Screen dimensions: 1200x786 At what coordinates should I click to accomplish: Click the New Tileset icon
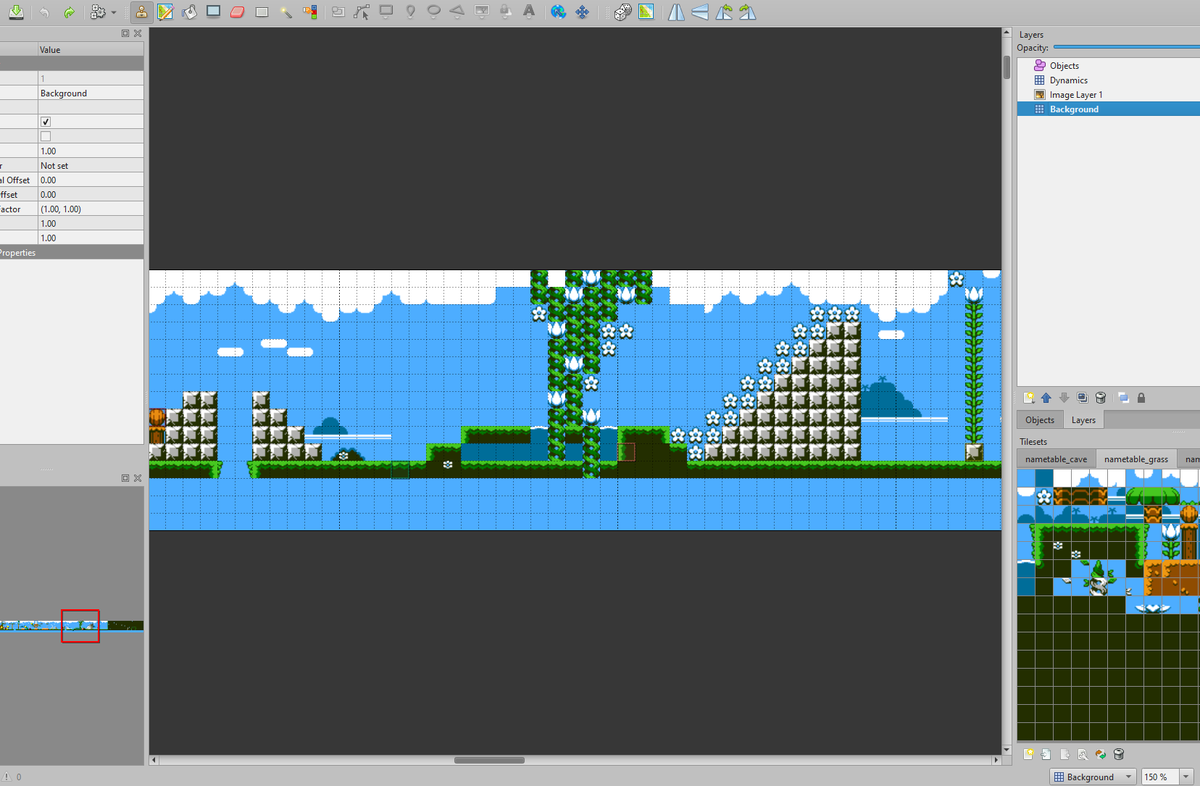[x=1028, y=754]
